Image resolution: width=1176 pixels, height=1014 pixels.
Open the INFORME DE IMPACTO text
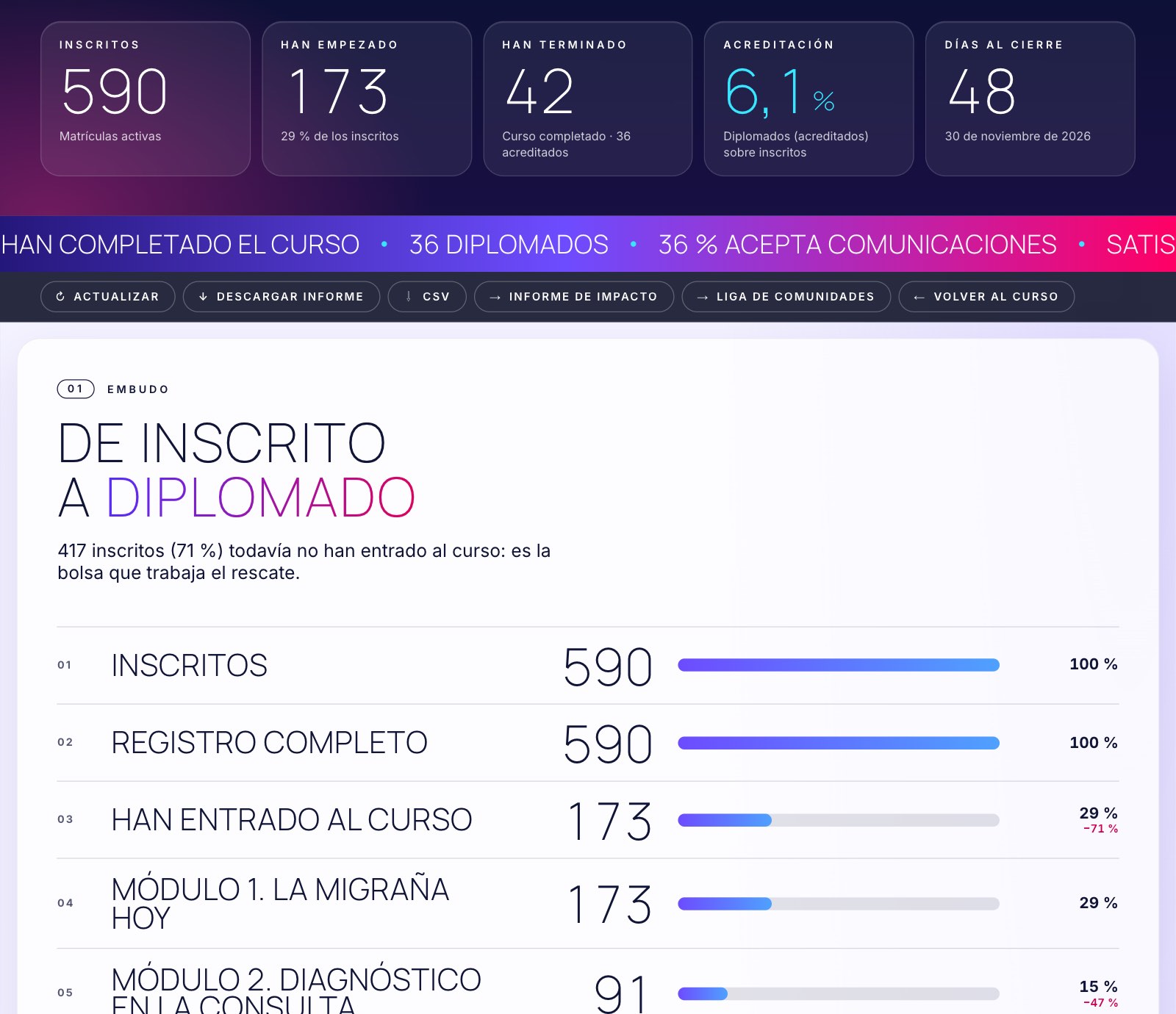[x=583, y=297]
